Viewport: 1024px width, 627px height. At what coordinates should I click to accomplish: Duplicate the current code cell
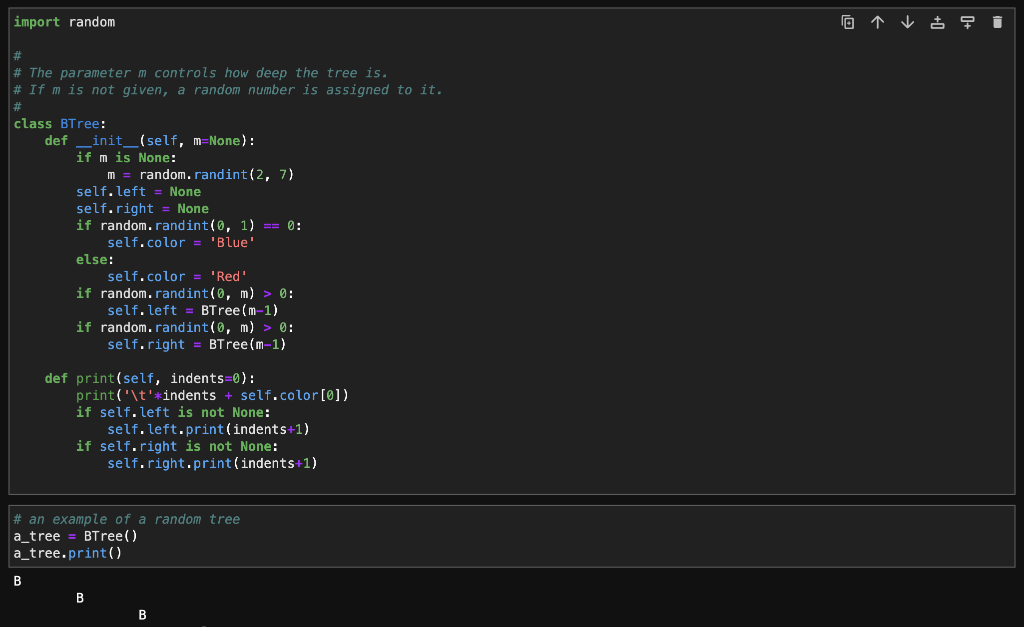(847, 21)
